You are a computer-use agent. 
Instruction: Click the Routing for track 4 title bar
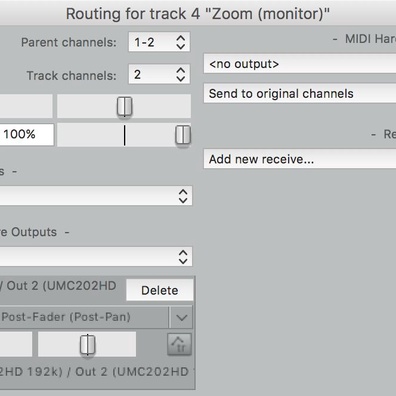point(198,13)
